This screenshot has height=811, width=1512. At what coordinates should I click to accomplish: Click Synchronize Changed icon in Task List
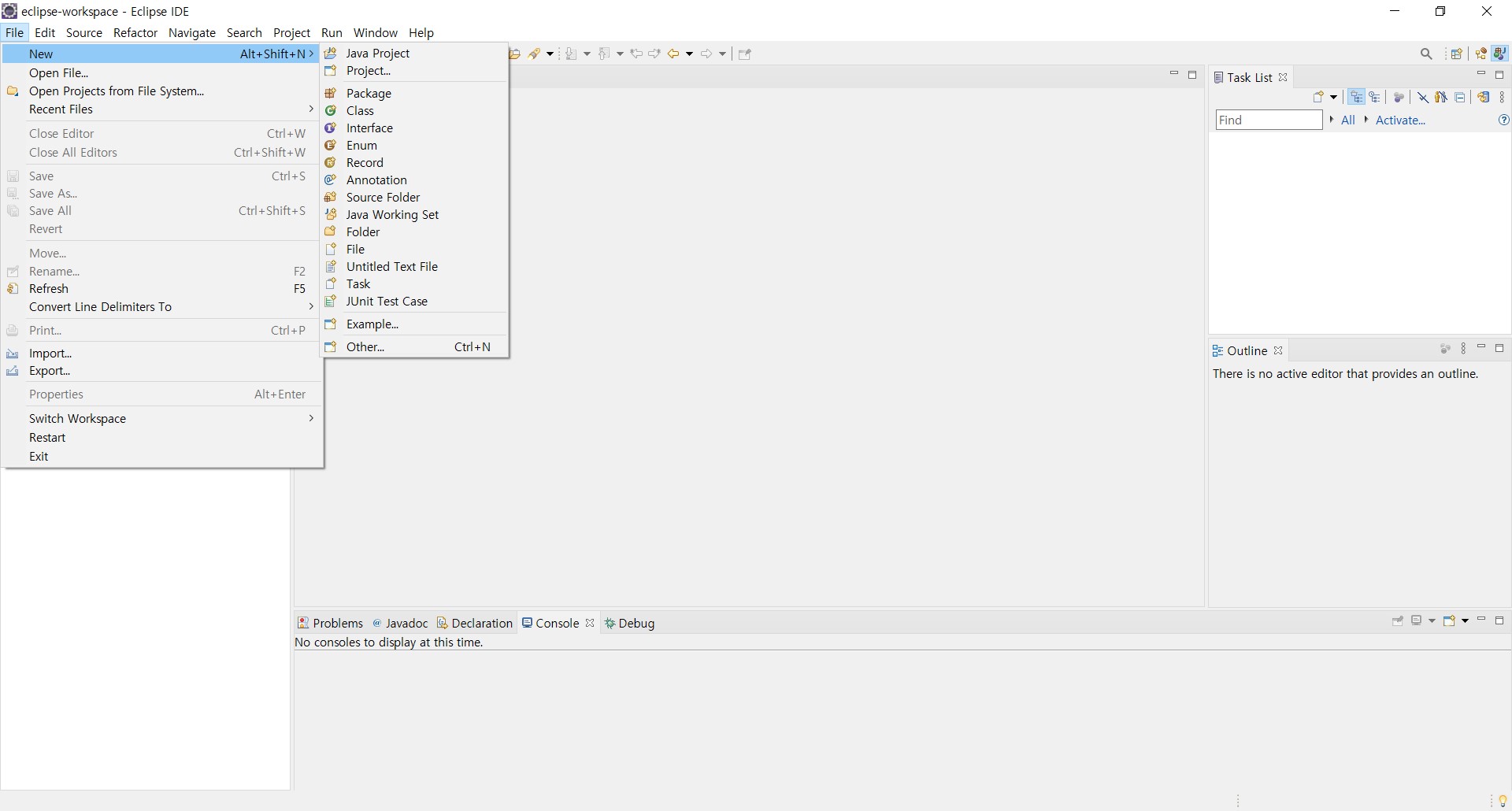[x=1484, y=97]
